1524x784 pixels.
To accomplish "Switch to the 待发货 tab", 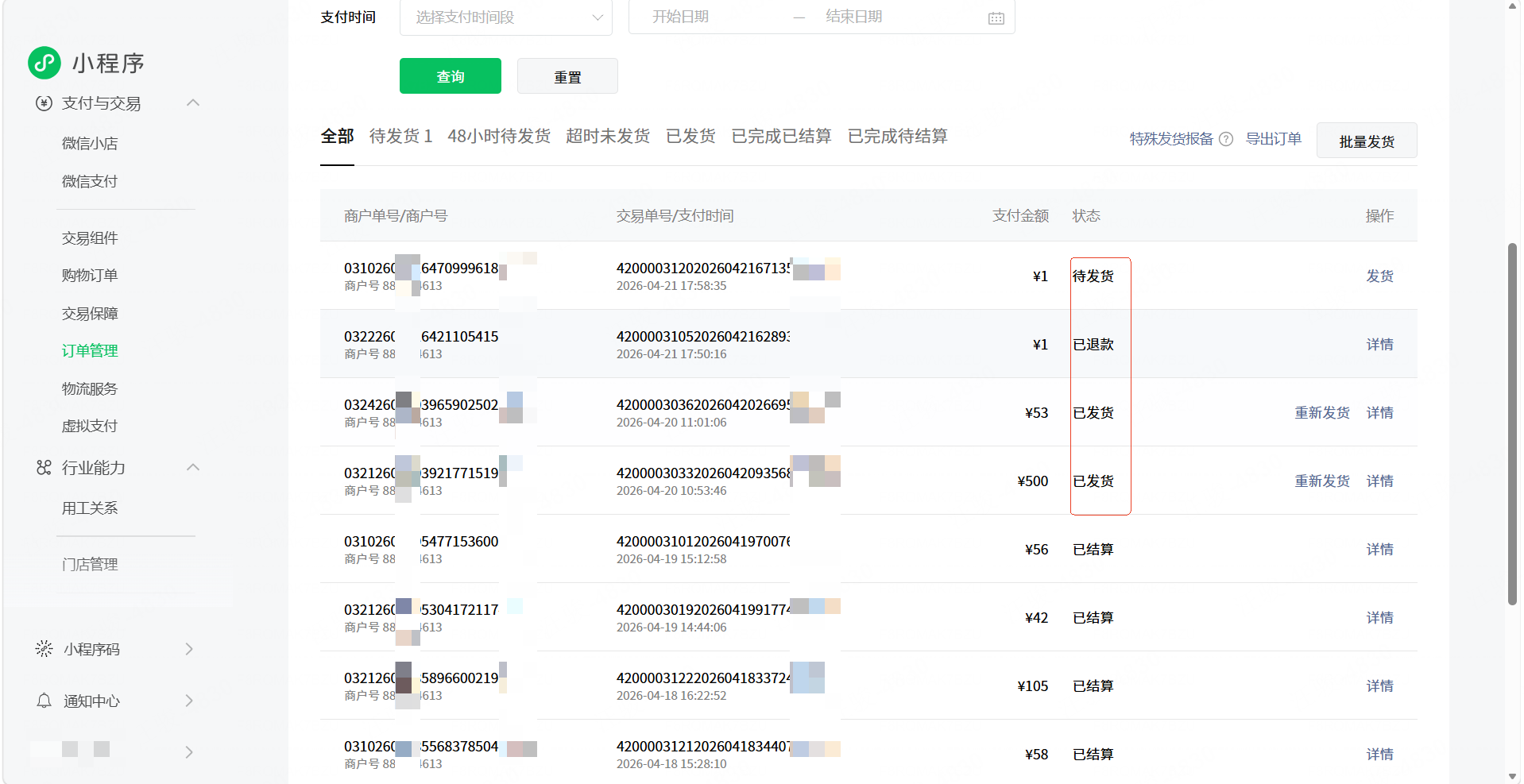I will pos(400,137).
